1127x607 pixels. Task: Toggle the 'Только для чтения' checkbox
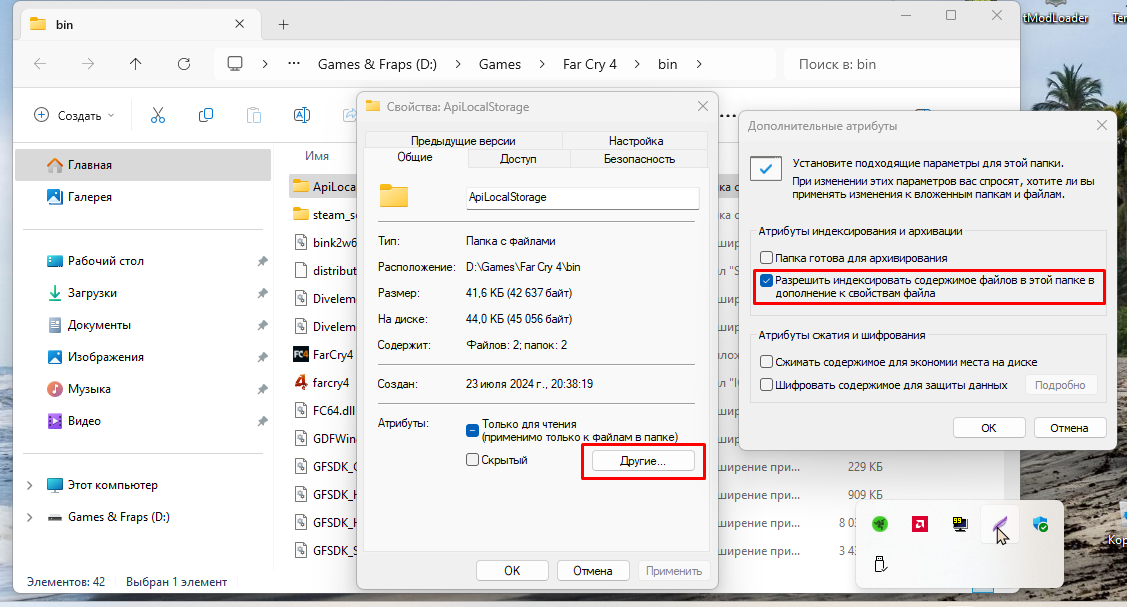(473, 430)
